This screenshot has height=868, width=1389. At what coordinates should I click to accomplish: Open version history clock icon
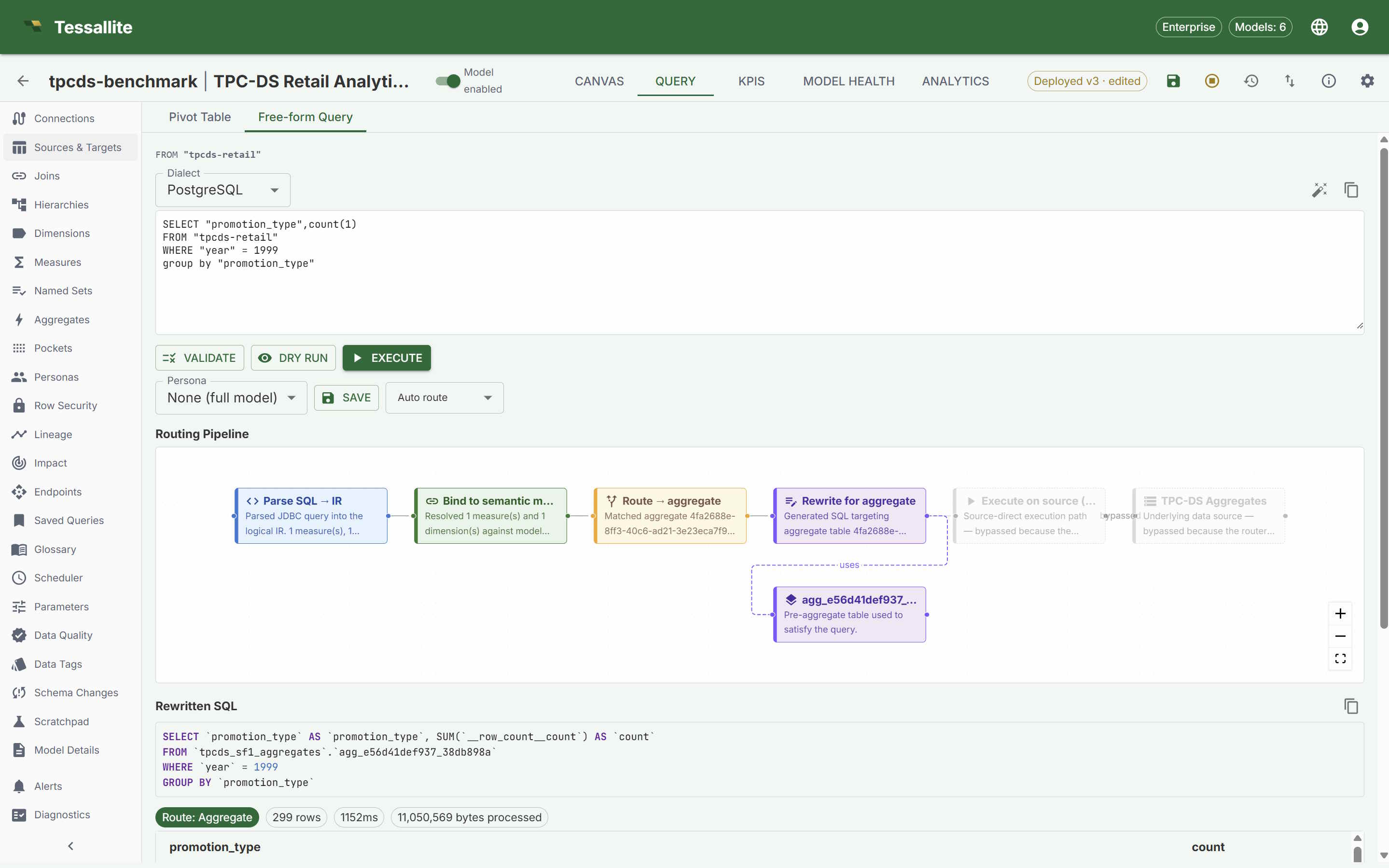coord(1250,81)
